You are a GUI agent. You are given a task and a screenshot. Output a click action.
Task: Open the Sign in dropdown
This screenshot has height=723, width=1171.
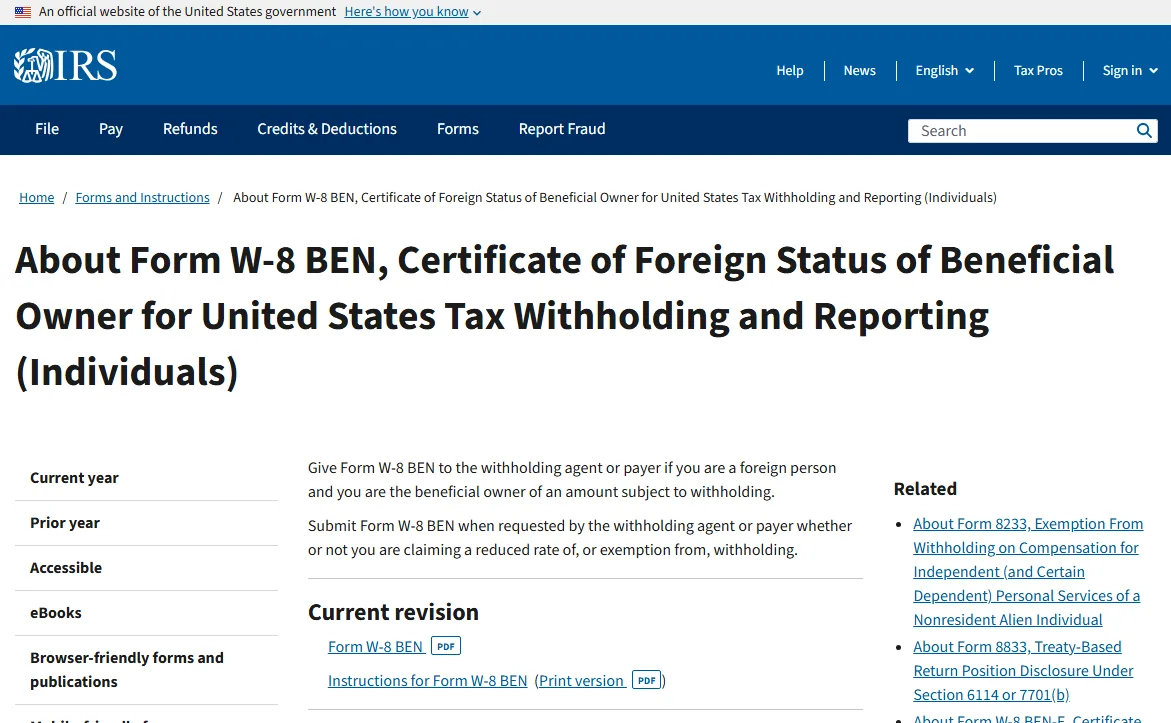[1130, 70]
